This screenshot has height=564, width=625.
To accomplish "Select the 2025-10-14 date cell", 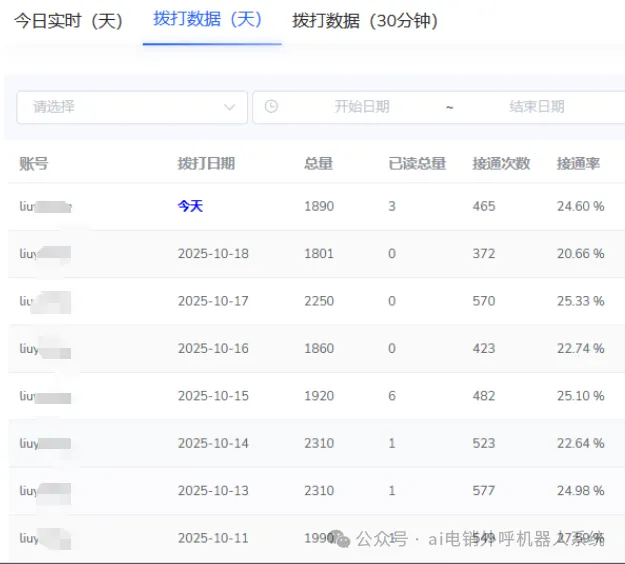I will click(213, 443).
